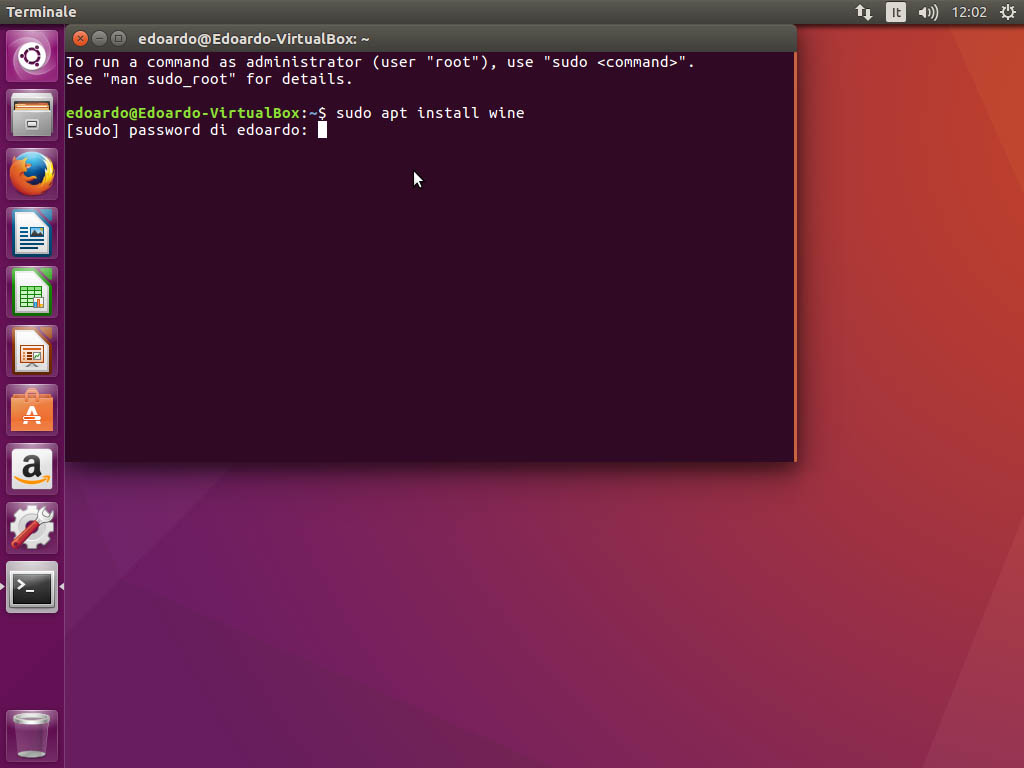Open the Files manager from launcher

33,115
